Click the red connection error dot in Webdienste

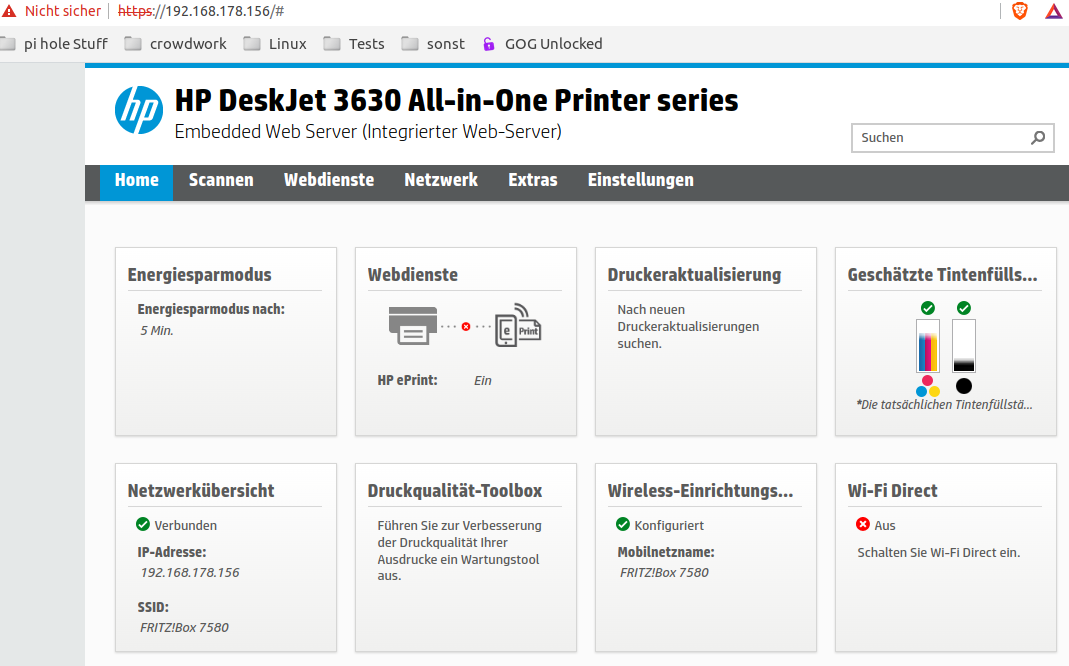pyautogui.click(x=466, y=327)
